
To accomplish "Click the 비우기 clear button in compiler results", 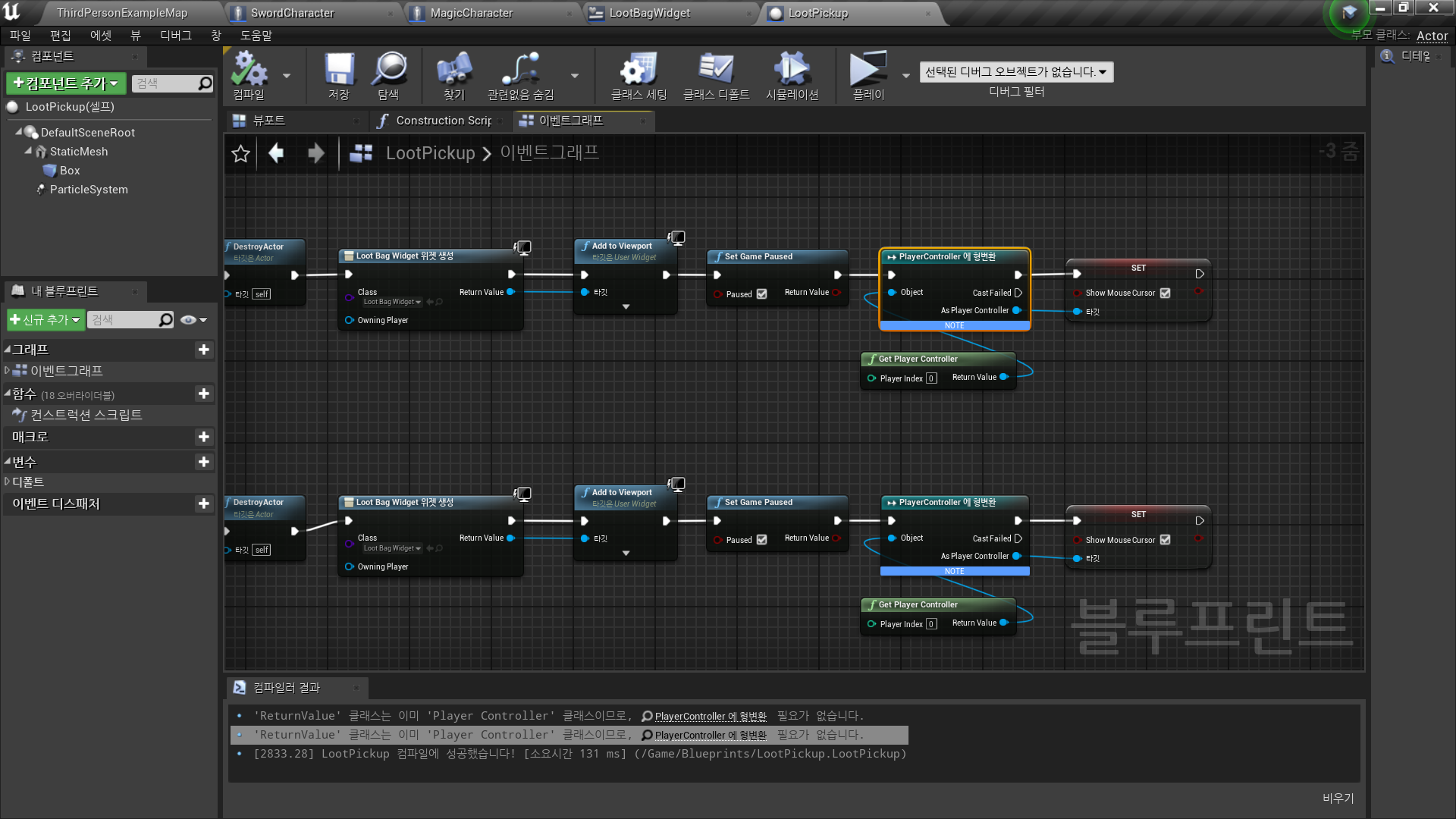I will pyautogui.click(x=1338, y=798).
